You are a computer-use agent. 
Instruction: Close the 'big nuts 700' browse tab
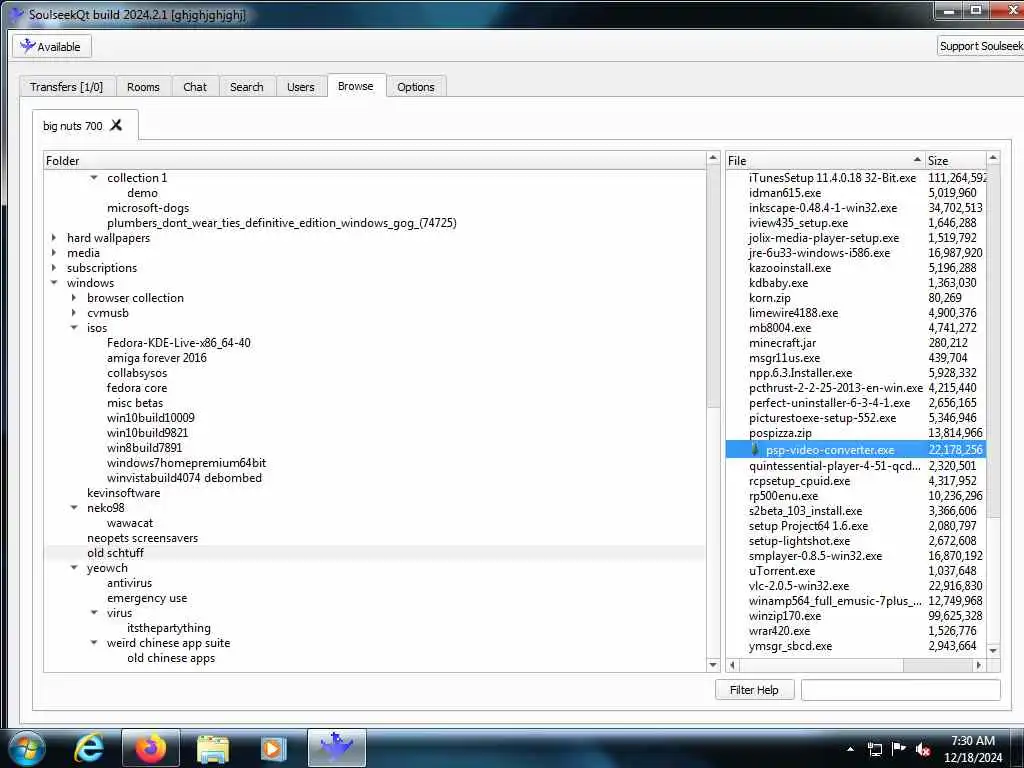tap(116, 125)
